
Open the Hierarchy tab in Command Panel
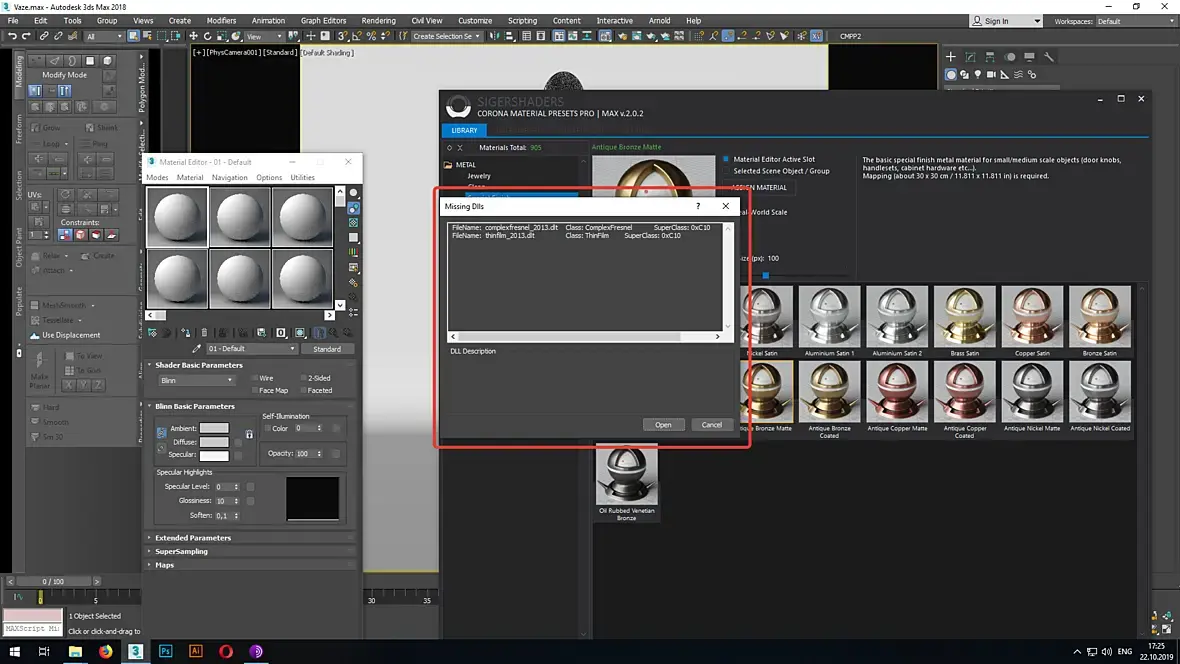(990, 56)
